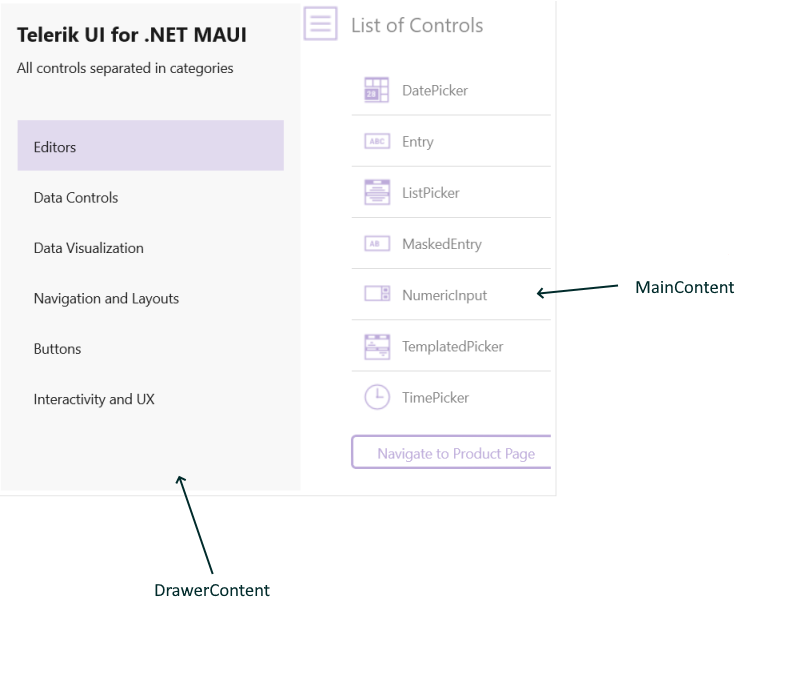This screenshot has height=700, width=800.
Task: Select Navigation and Layouts category
Action: [x=106, y=298]
